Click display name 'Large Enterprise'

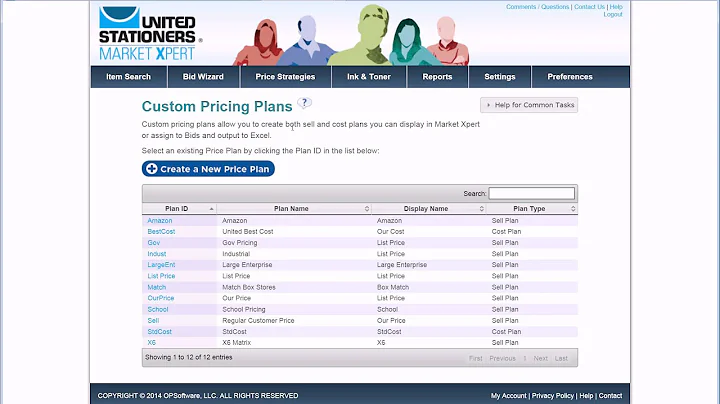(x=402, y=265)
